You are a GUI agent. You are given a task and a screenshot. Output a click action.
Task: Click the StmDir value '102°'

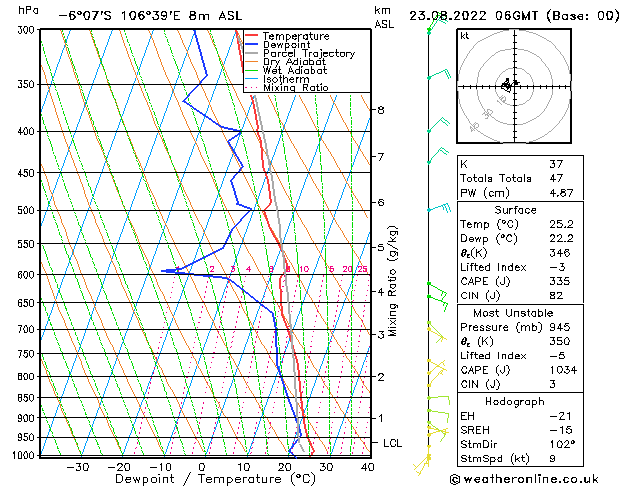(562, 444)
